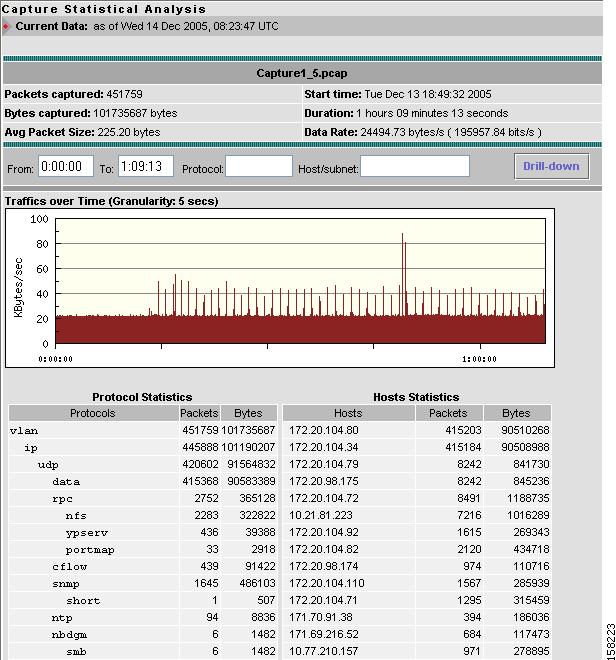
Task: Click the Bytes header in Hosts Statistics
Action: 517,413
